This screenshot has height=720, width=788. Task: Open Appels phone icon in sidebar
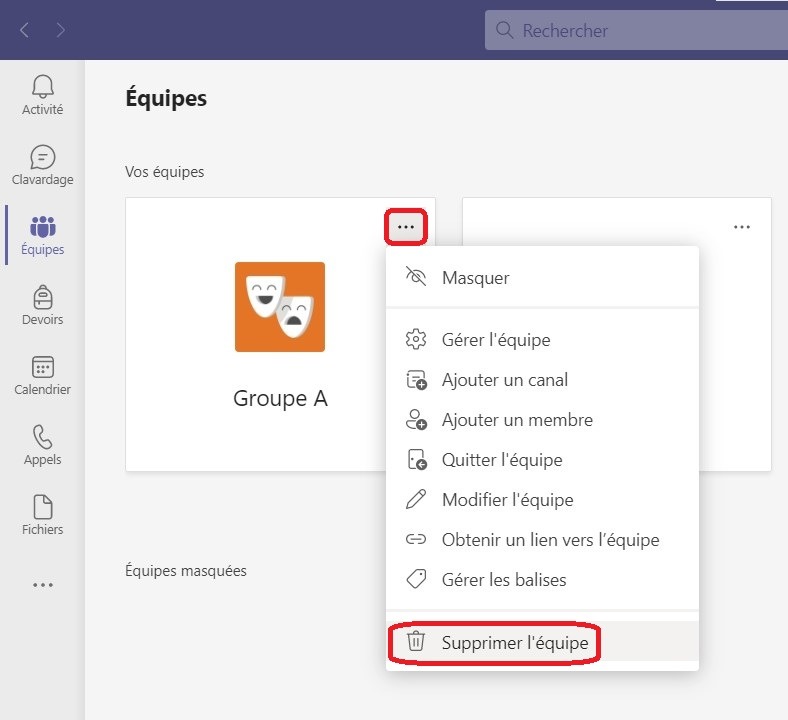coord(42,445)
